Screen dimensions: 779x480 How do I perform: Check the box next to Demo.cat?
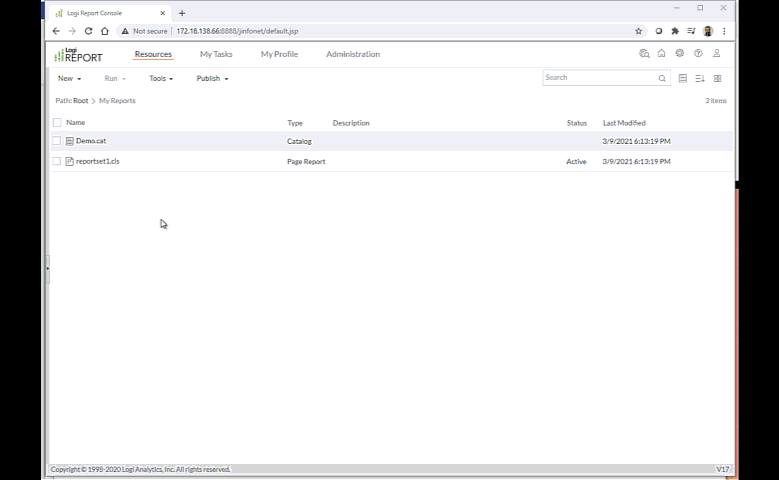[x=57, y=141]
